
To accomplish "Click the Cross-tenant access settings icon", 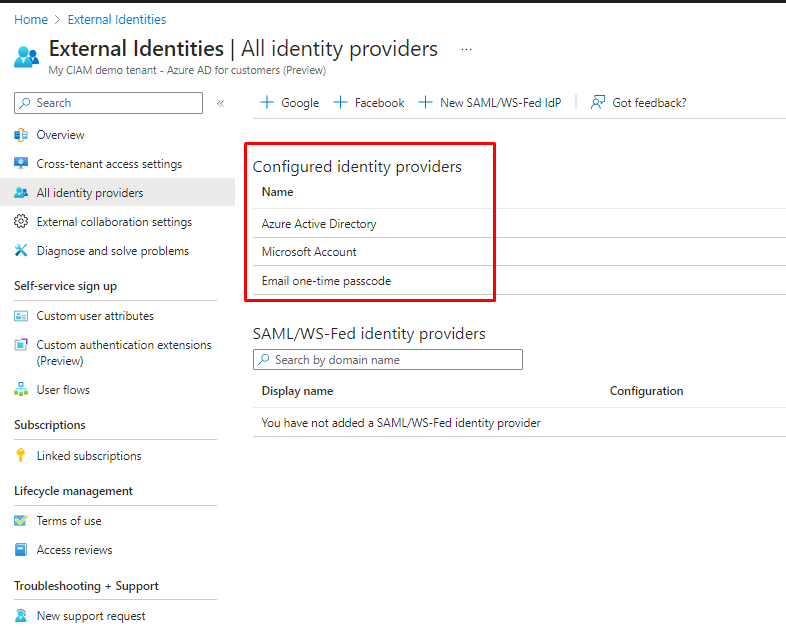I will [21, 164].
